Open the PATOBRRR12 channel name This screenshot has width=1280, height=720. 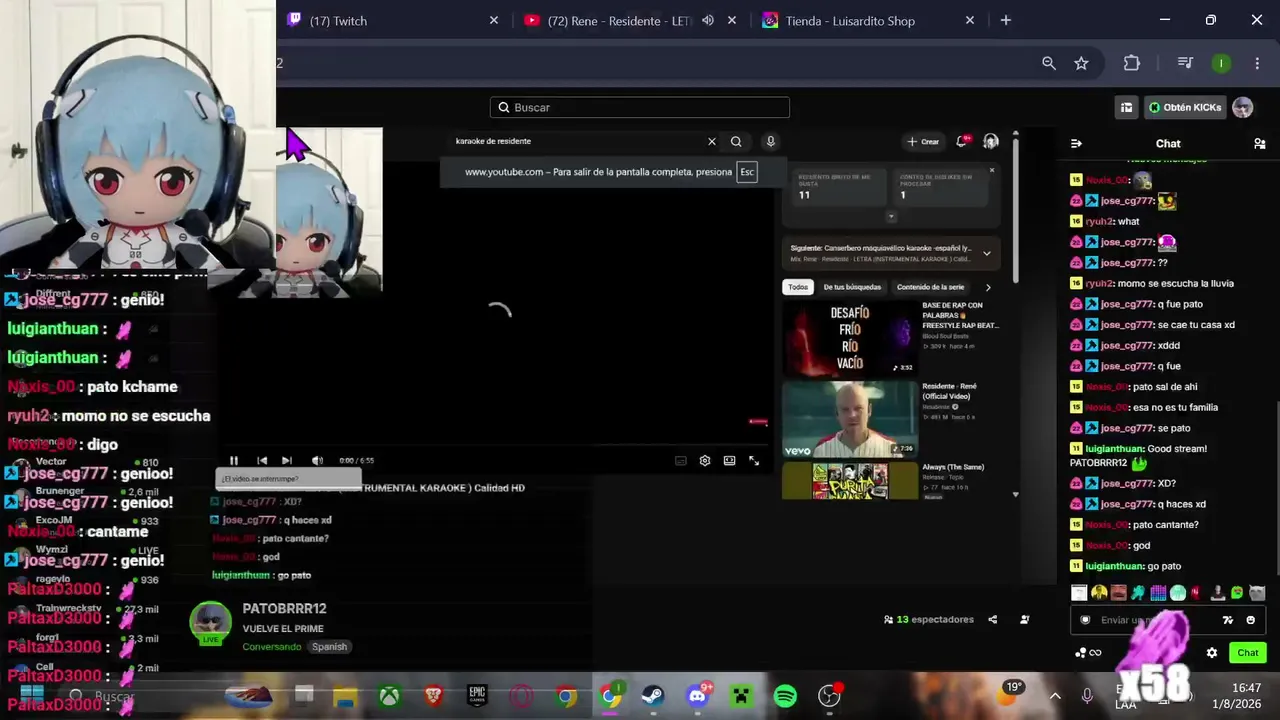tap(284, 608)
